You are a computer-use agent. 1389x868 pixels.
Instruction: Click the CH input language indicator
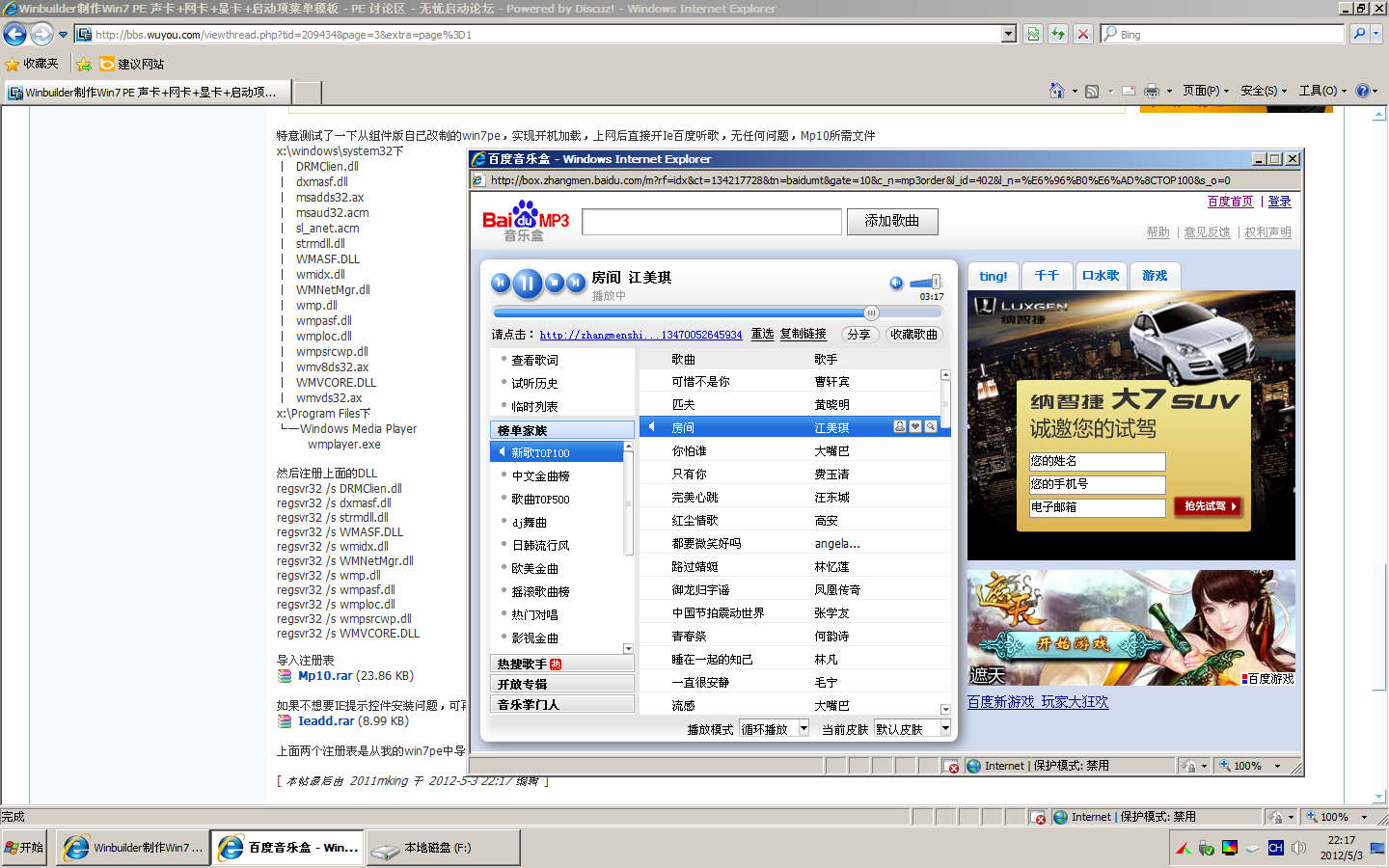click(1275, 848)
